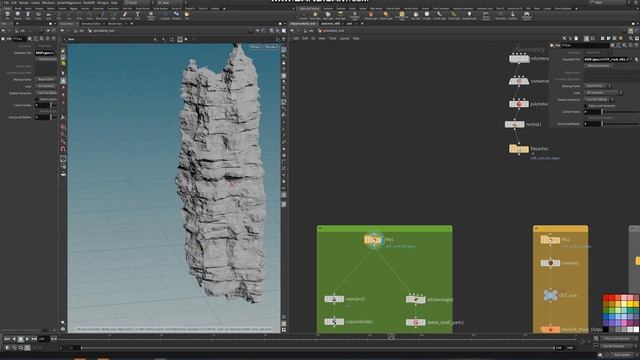Click Geometry File field in floating panel

608,60
